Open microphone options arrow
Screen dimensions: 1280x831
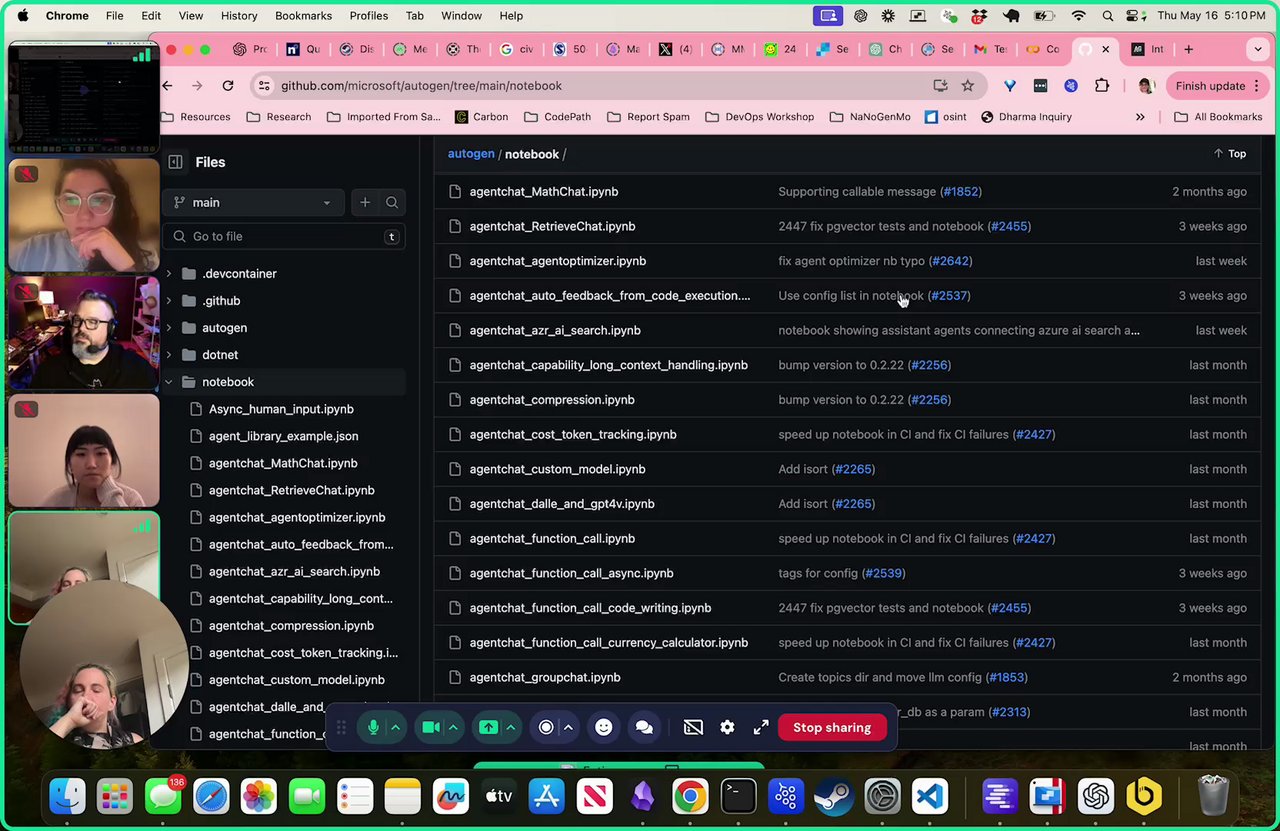click(x=396, y=727)
